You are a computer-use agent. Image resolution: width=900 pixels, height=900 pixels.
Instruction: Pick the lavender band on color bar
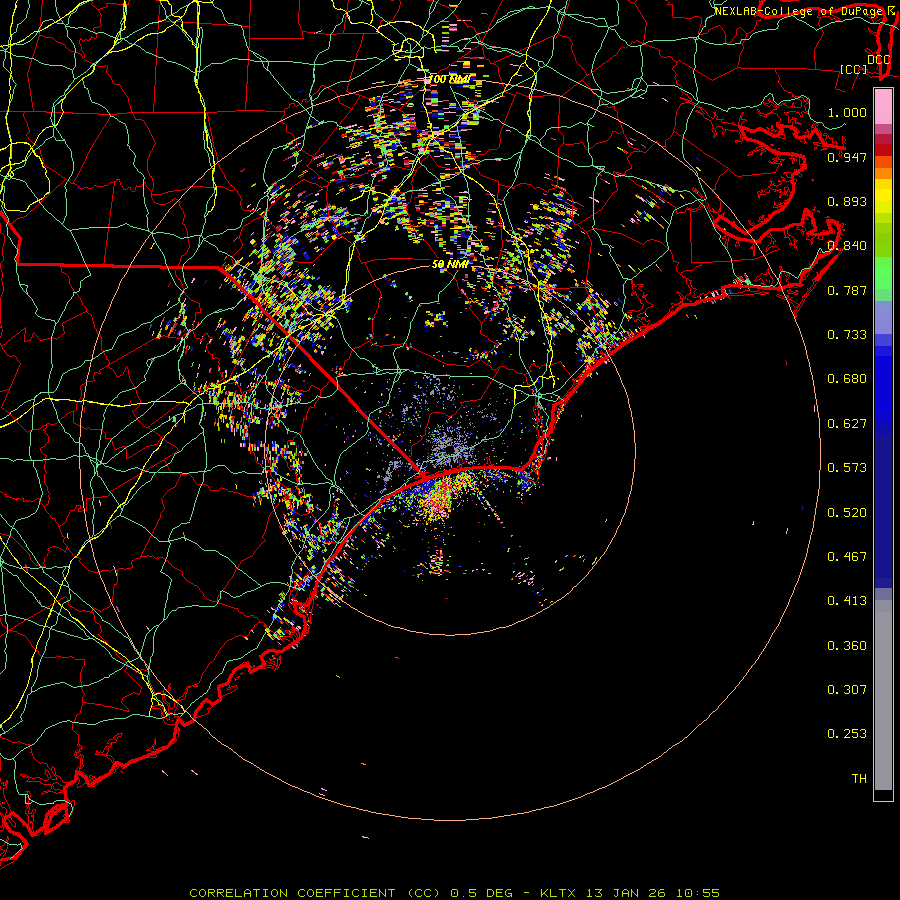tap(883, 317)
